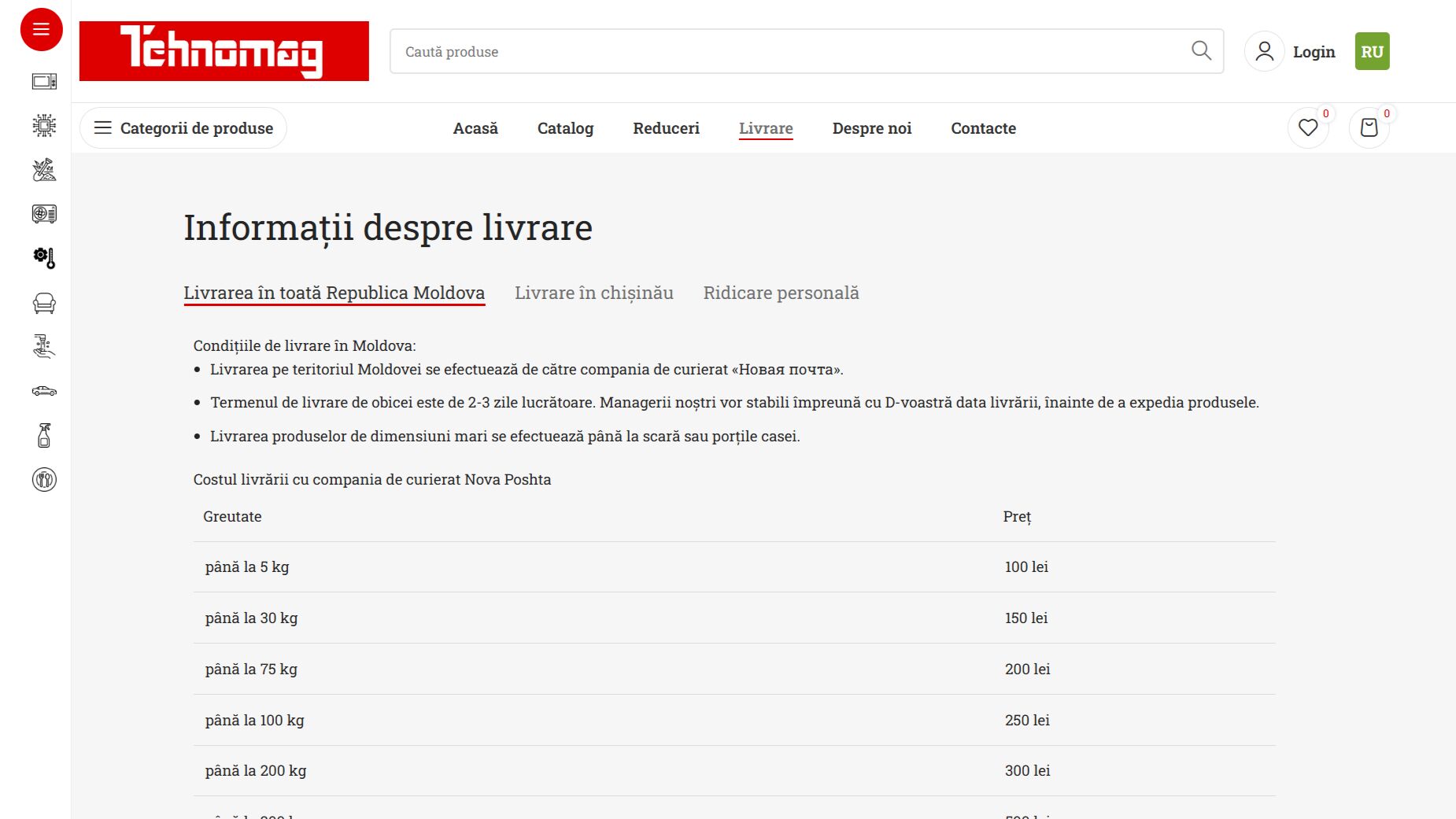
Task: Select the Livrare menu item
Action: tap(766, 128)
